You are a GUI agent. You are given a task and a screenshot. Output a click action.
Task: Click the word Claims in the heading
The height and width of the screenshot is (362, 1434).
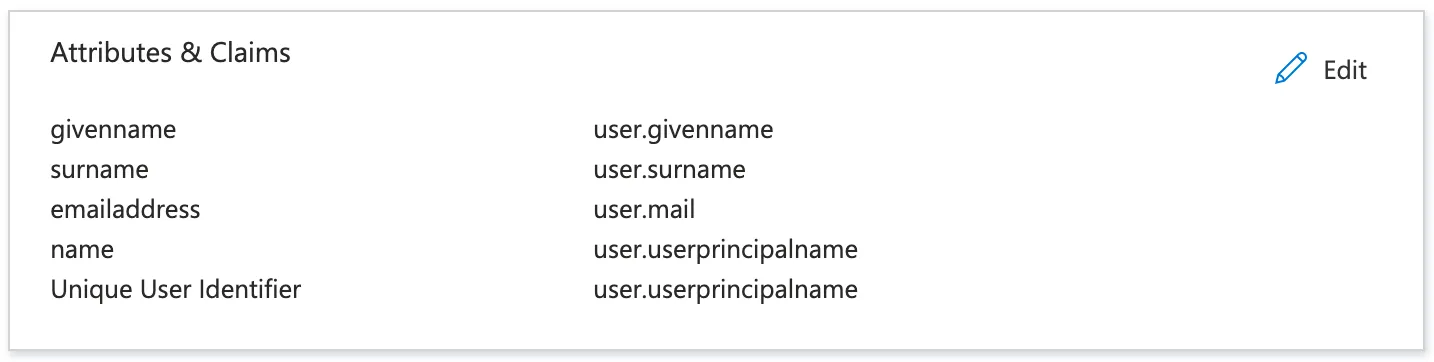point(250,53)
